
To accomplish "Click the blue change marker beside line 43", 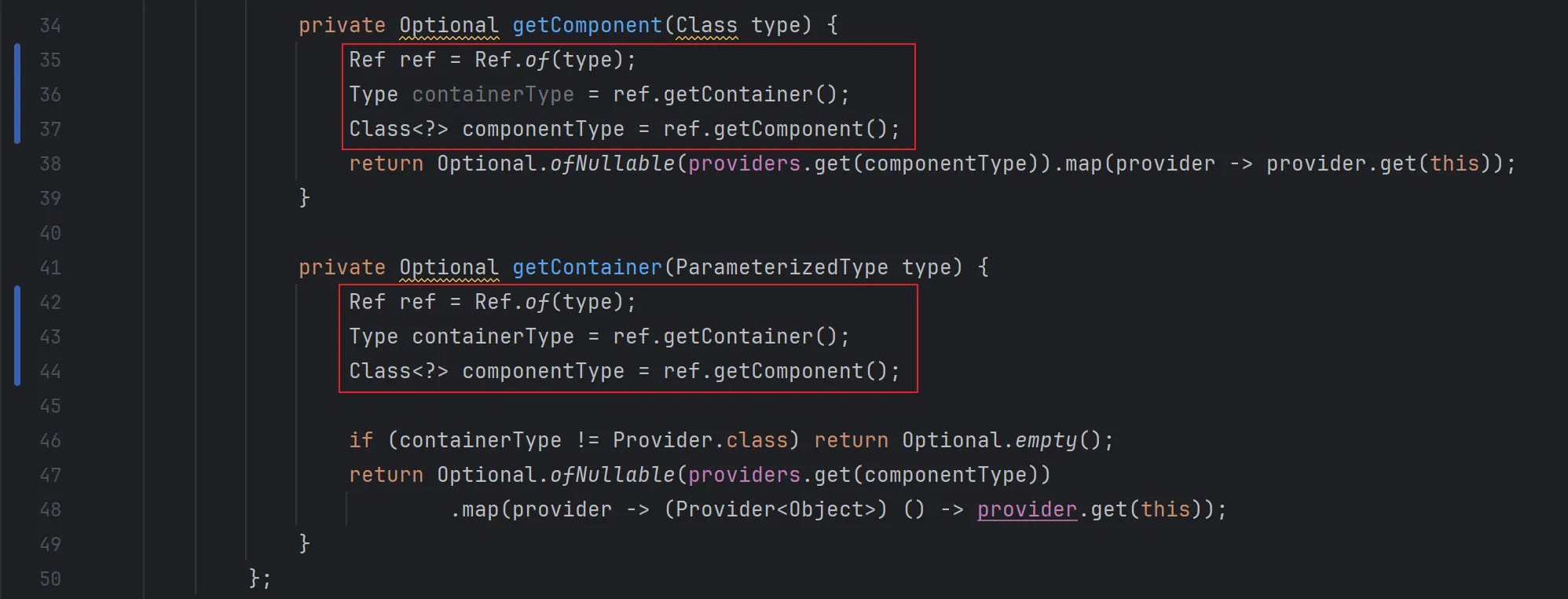I will 17,336.
